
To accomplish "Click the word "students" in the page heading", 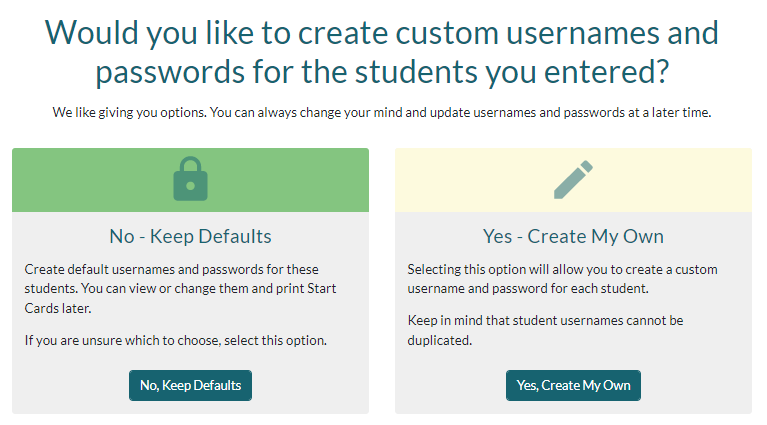I will pos(506,72).
